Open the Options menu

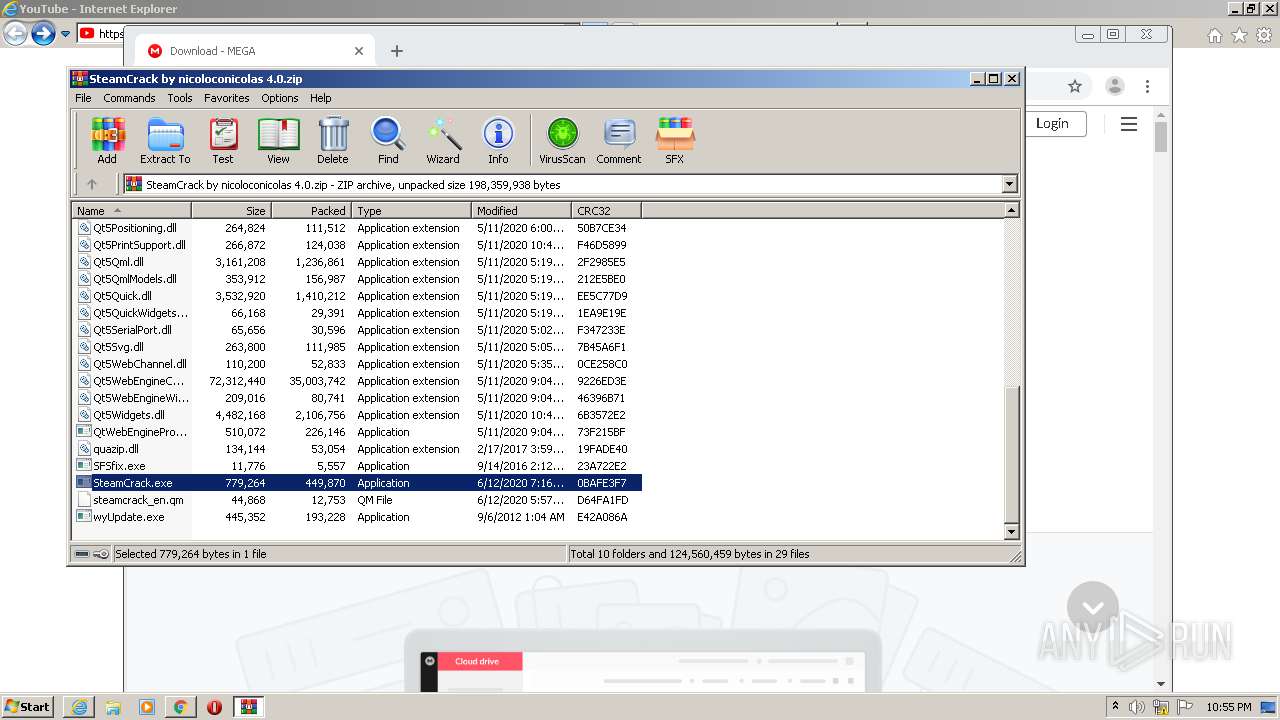tap(280, 98)
